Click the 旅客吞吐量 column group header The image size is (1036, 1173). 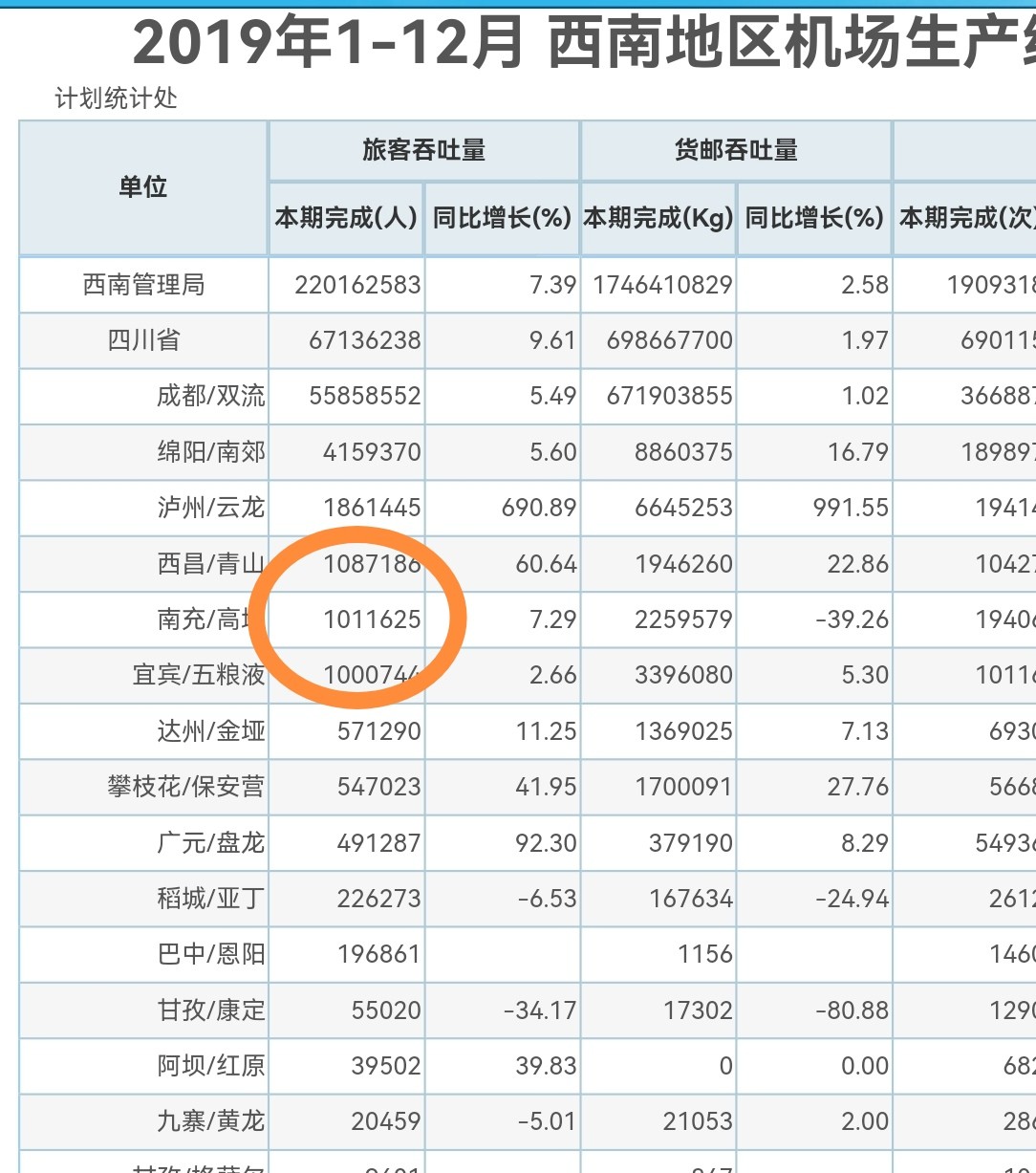click(x=423, y=150)
